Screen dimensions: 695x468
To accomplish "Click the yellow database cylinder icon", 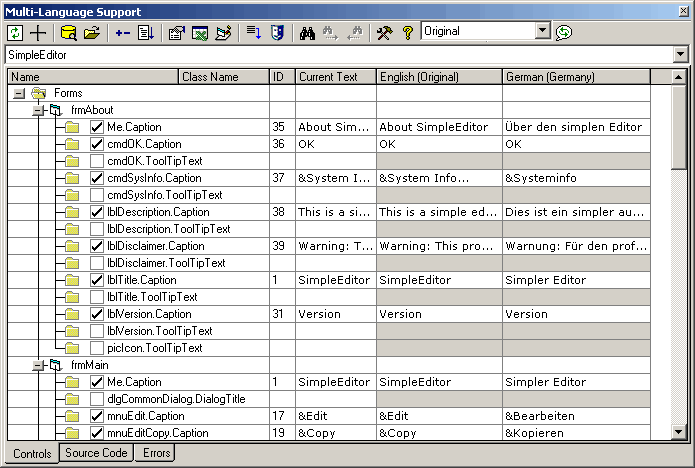I will 68,33.
